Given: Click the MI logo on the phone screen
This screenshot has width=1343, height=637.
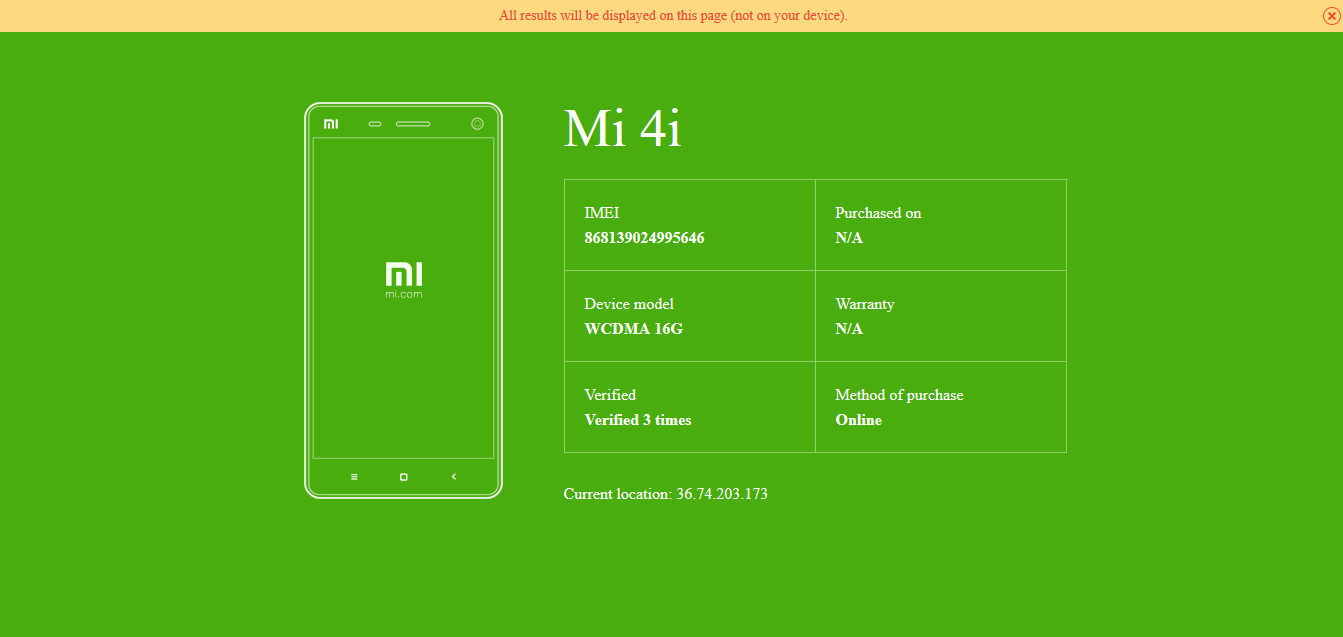Looking at the screenshot, I should [404, 275].
